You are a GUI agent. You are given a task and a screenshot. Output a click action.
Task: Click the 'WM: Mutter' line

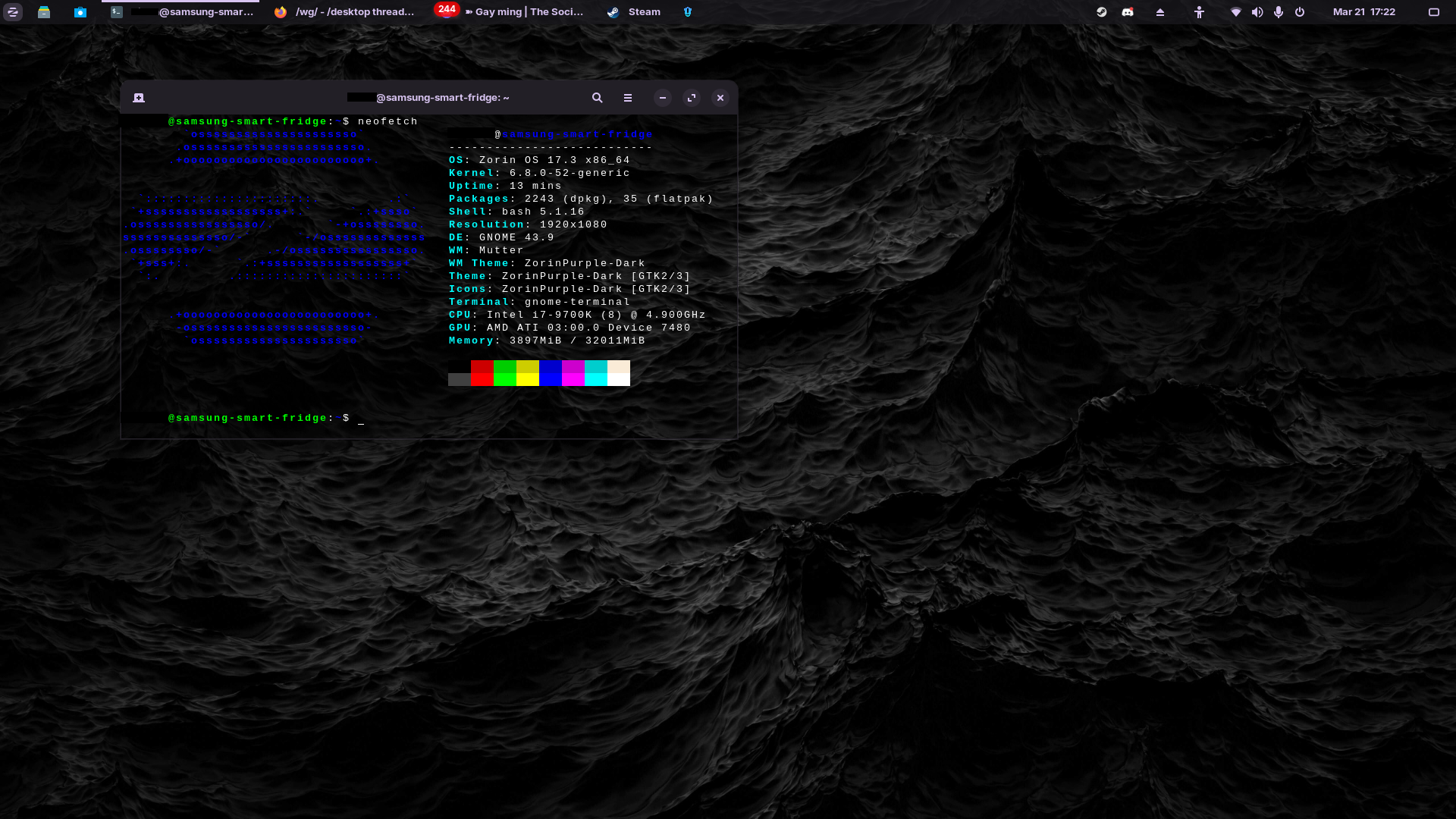(x=486, y=250)
